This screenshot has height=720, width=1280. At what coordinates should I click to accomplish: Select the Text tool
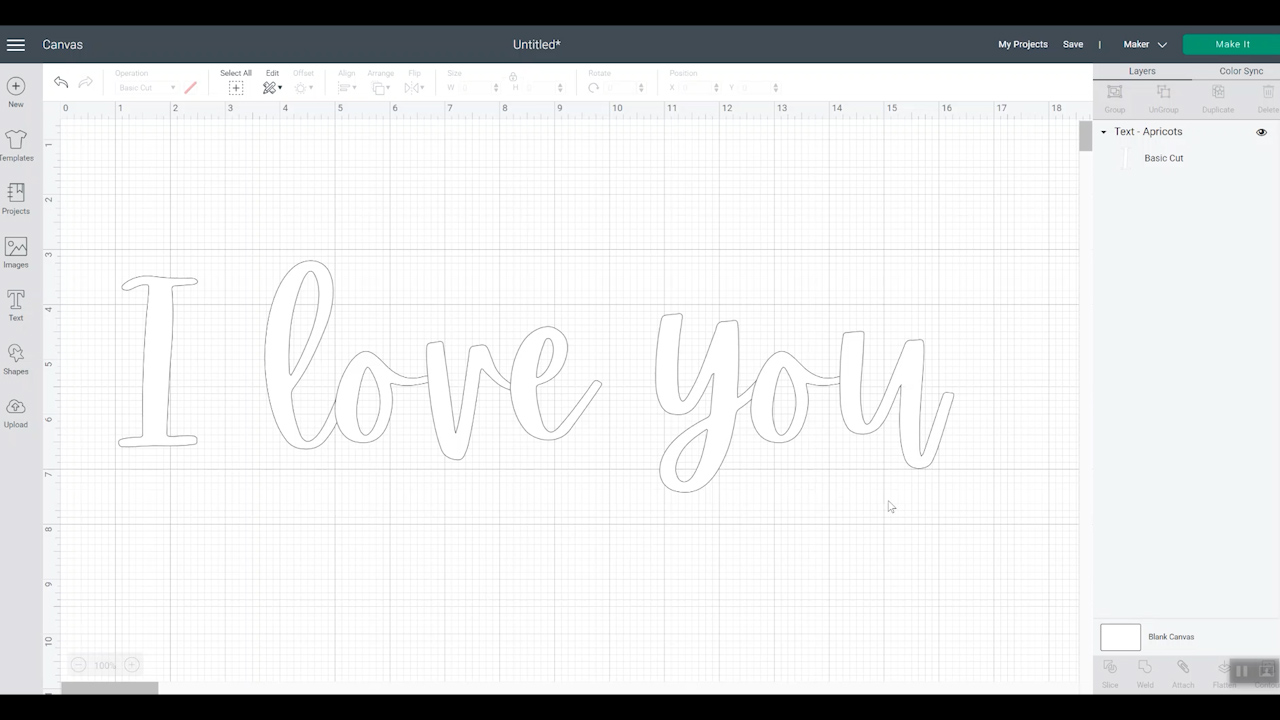point(16,306)
